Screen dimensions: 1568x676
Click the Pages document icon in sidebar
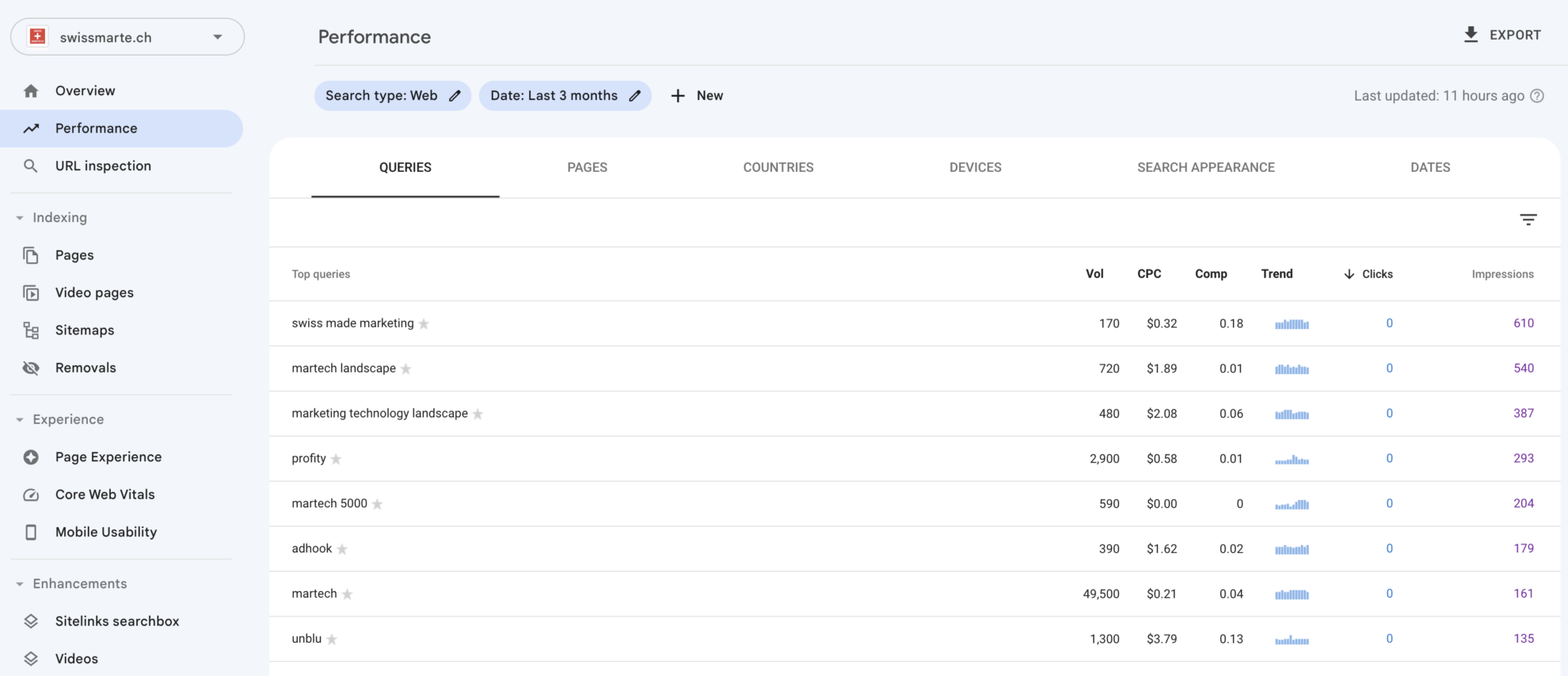(x=31, y=255)
